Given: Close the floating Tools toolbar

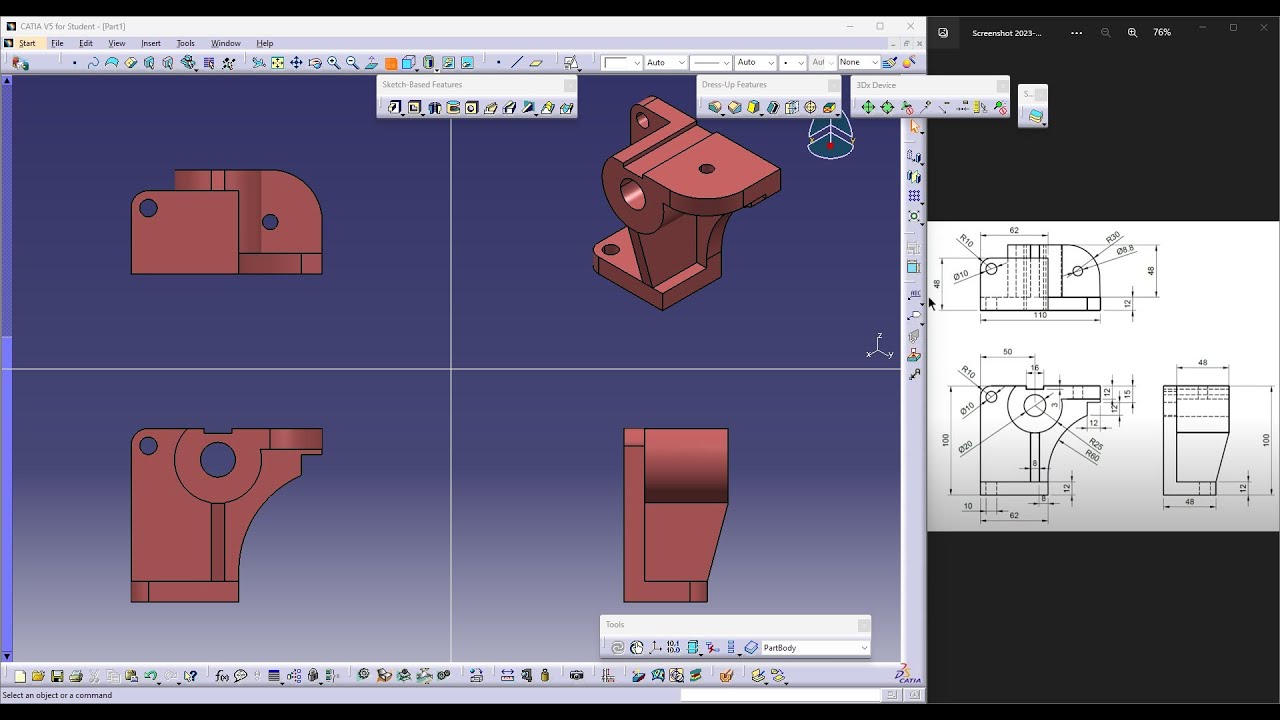Looking at the screenshot, I should click(x=863, y=625).
